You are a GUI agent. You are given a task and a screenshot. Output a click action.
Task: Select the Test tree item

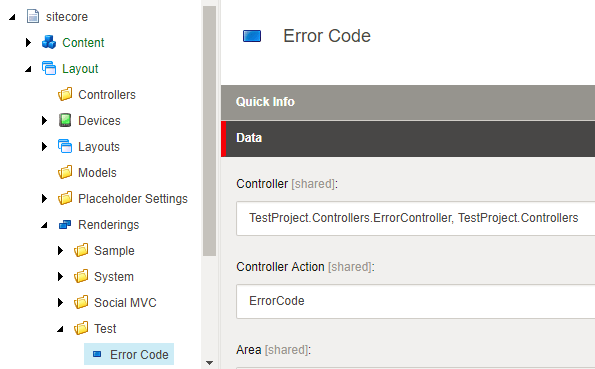click(x=105, y=329)
